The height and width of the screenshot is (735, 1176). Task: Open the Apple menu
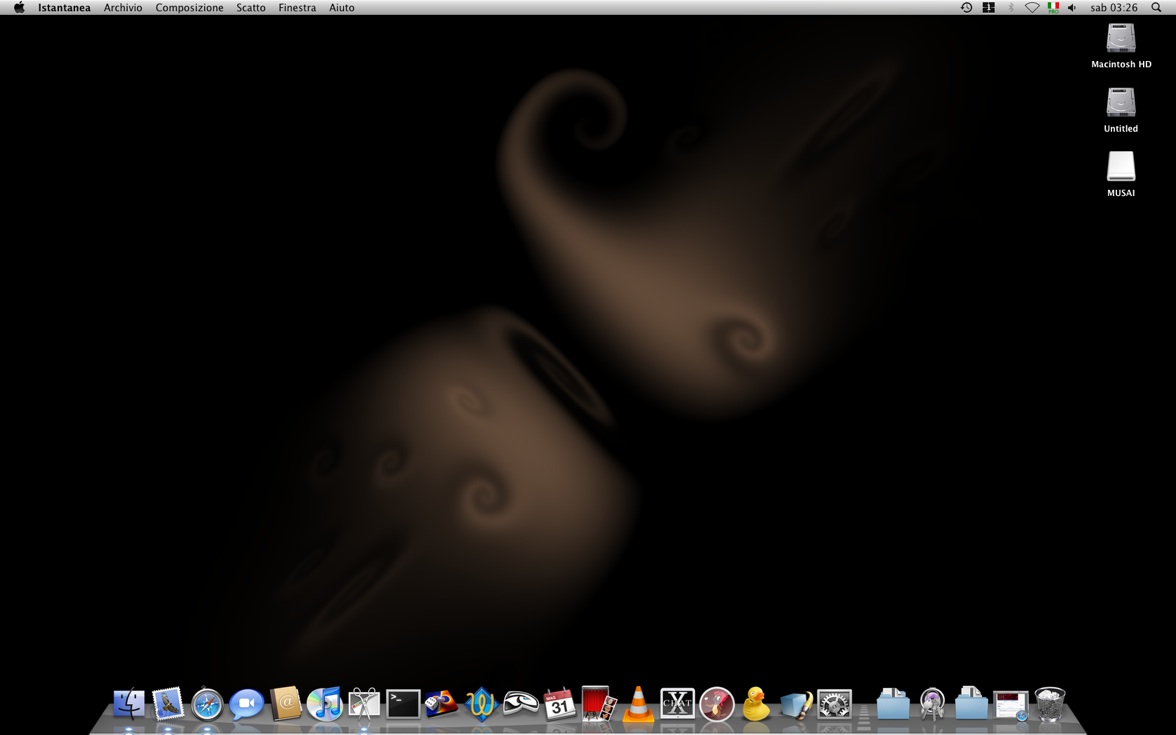pos(19,8)
